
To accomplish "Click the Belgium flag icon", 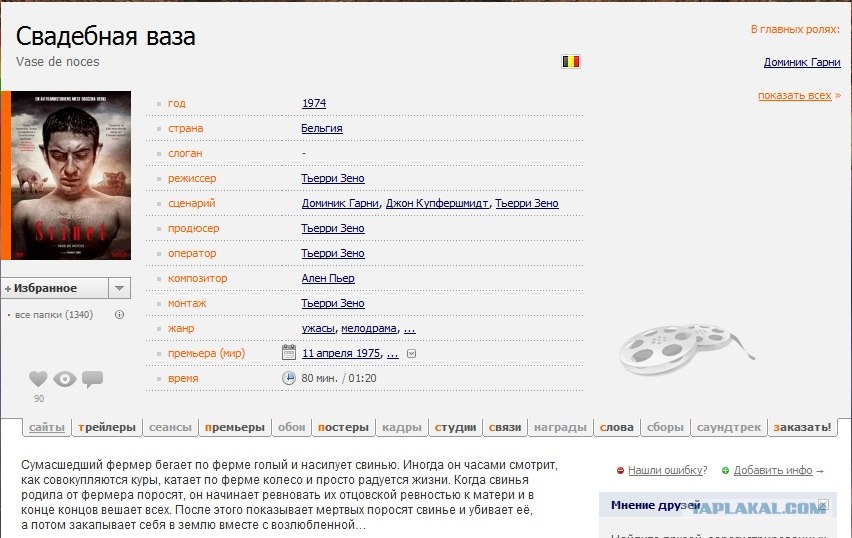I will [571, 61].
